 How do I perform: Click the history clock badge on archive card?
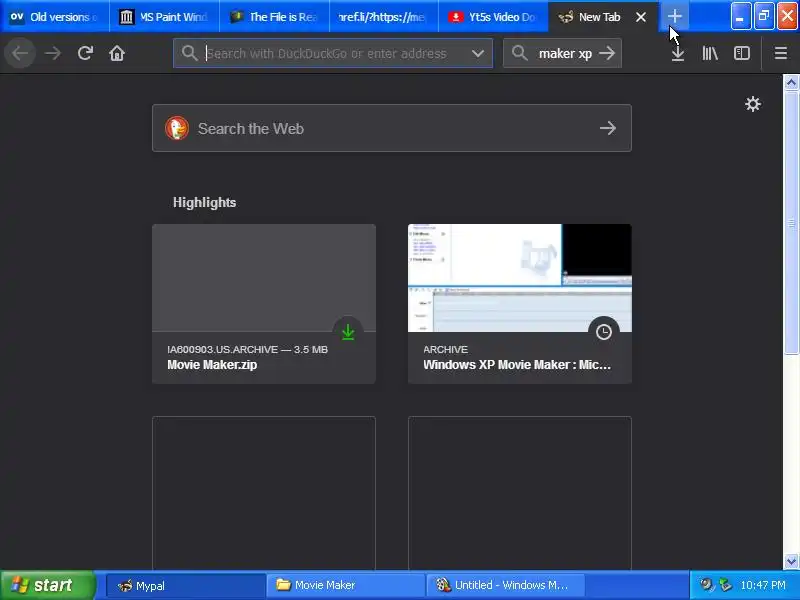click(604, 332)
